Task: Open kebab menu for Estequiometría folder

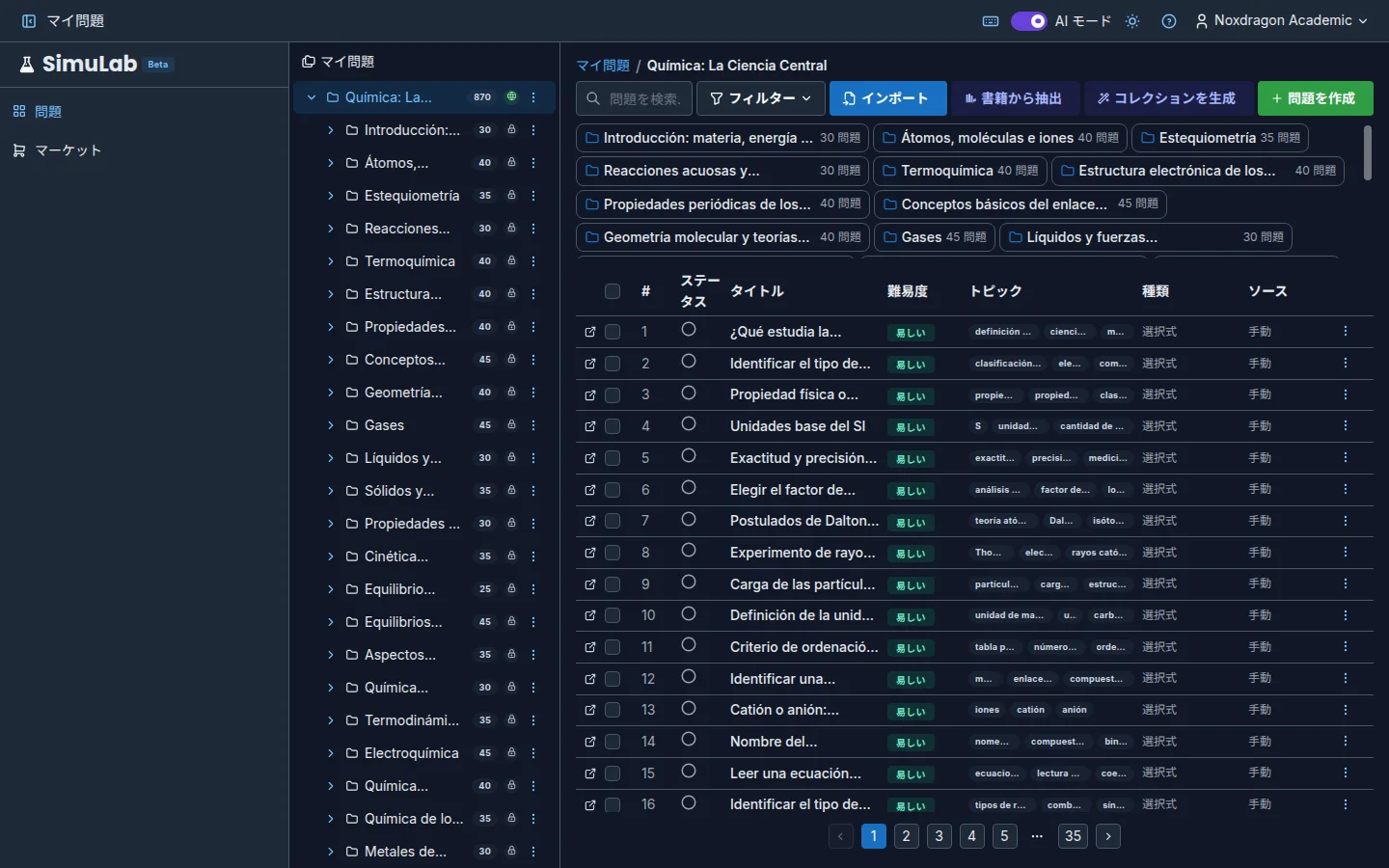Action: click(533, 196)
